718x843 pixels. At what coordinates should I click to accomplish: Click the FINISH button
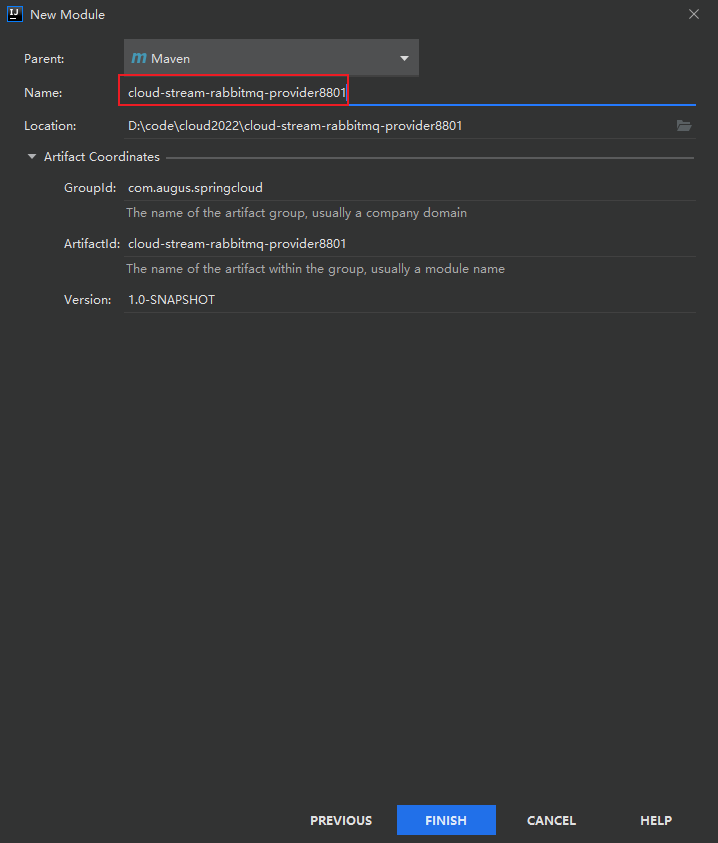click(446, 820)
